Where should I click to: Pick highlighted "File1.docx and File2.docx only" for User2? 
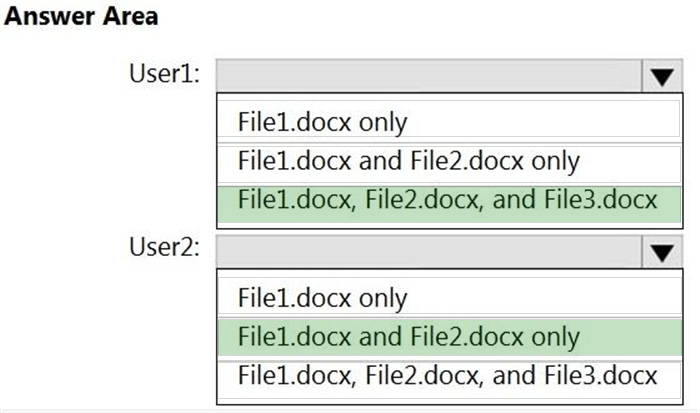(x=449, y=337)
